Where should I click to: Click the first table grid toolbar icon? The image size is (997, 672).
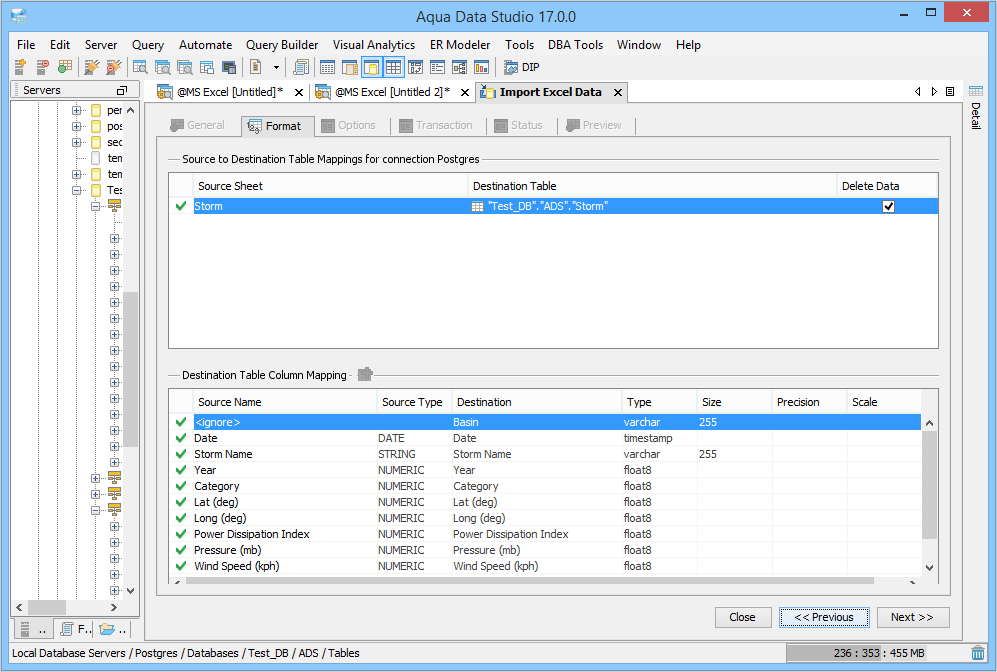pyautogui.click(x=327, y=67)
